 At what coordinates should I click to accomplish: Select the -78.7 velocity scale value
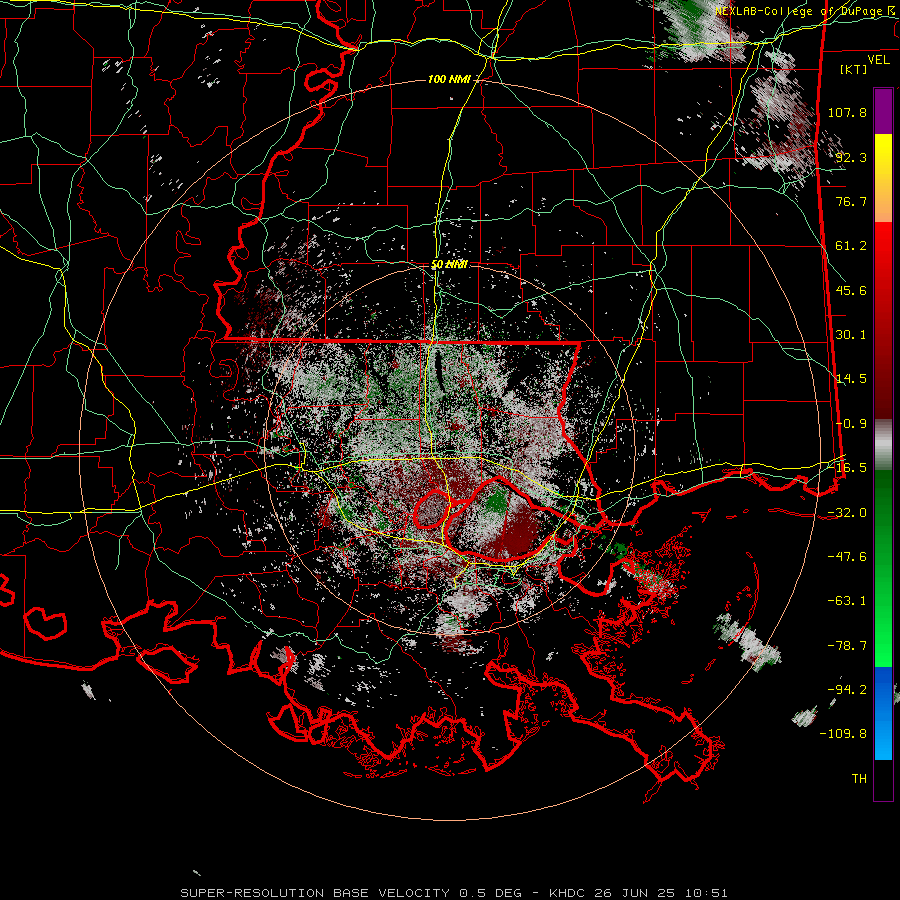coord(847,646)
